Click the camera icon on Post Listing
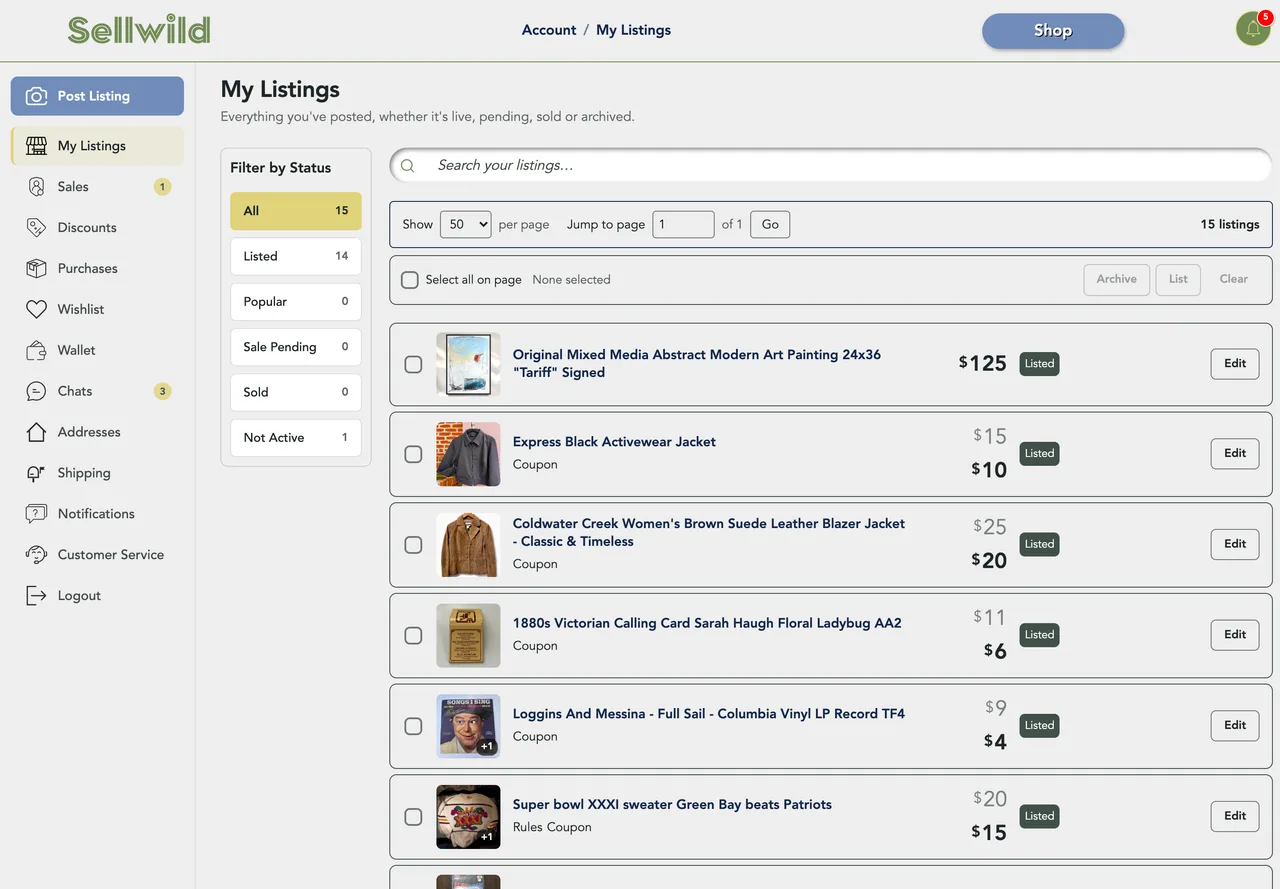Viewport: 1280px width, 889px height. 37,96
